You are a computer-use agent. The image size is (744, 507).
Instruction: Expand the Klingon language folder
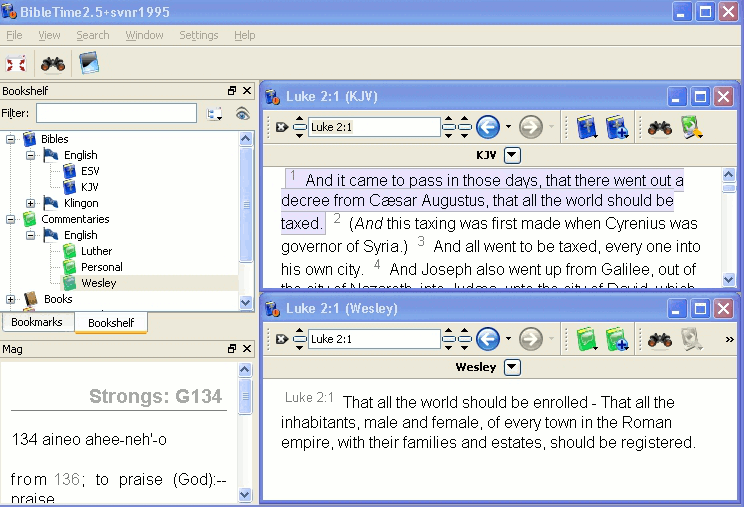[30, 203]
